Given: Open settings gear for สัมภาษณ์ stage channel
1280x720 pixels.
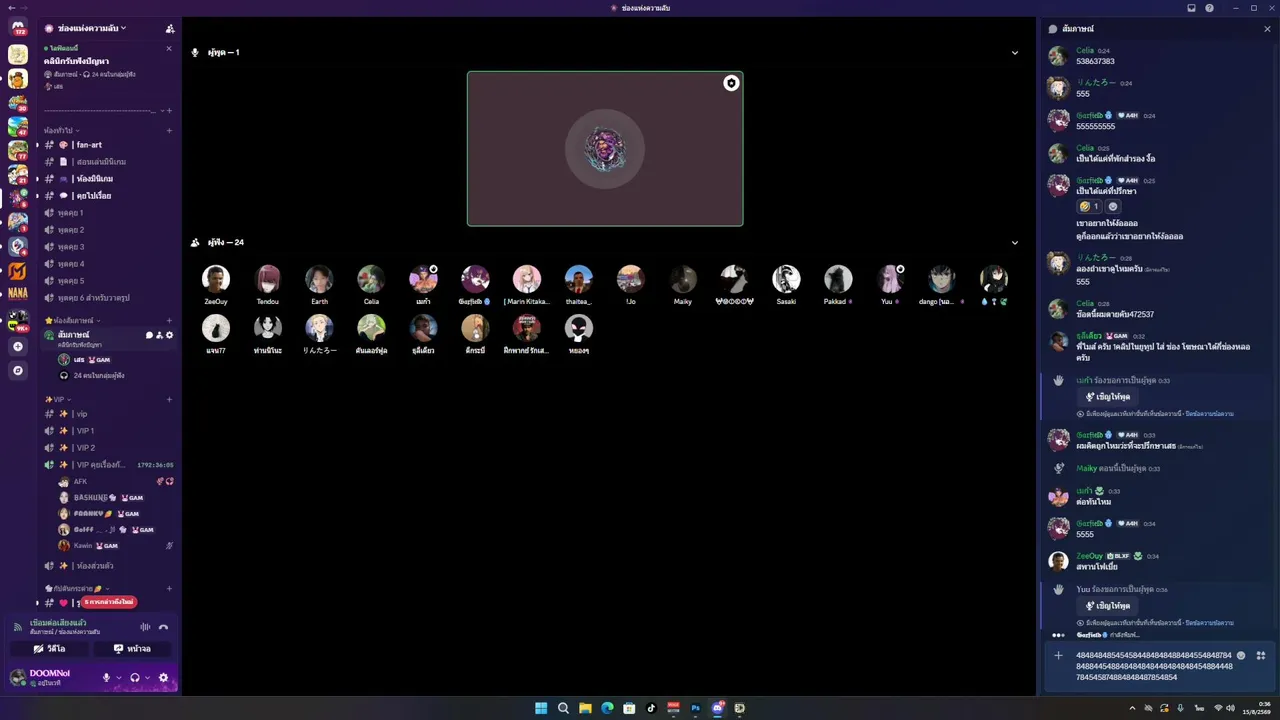Looking at the screenshot, I should click(x=169, y=335).
